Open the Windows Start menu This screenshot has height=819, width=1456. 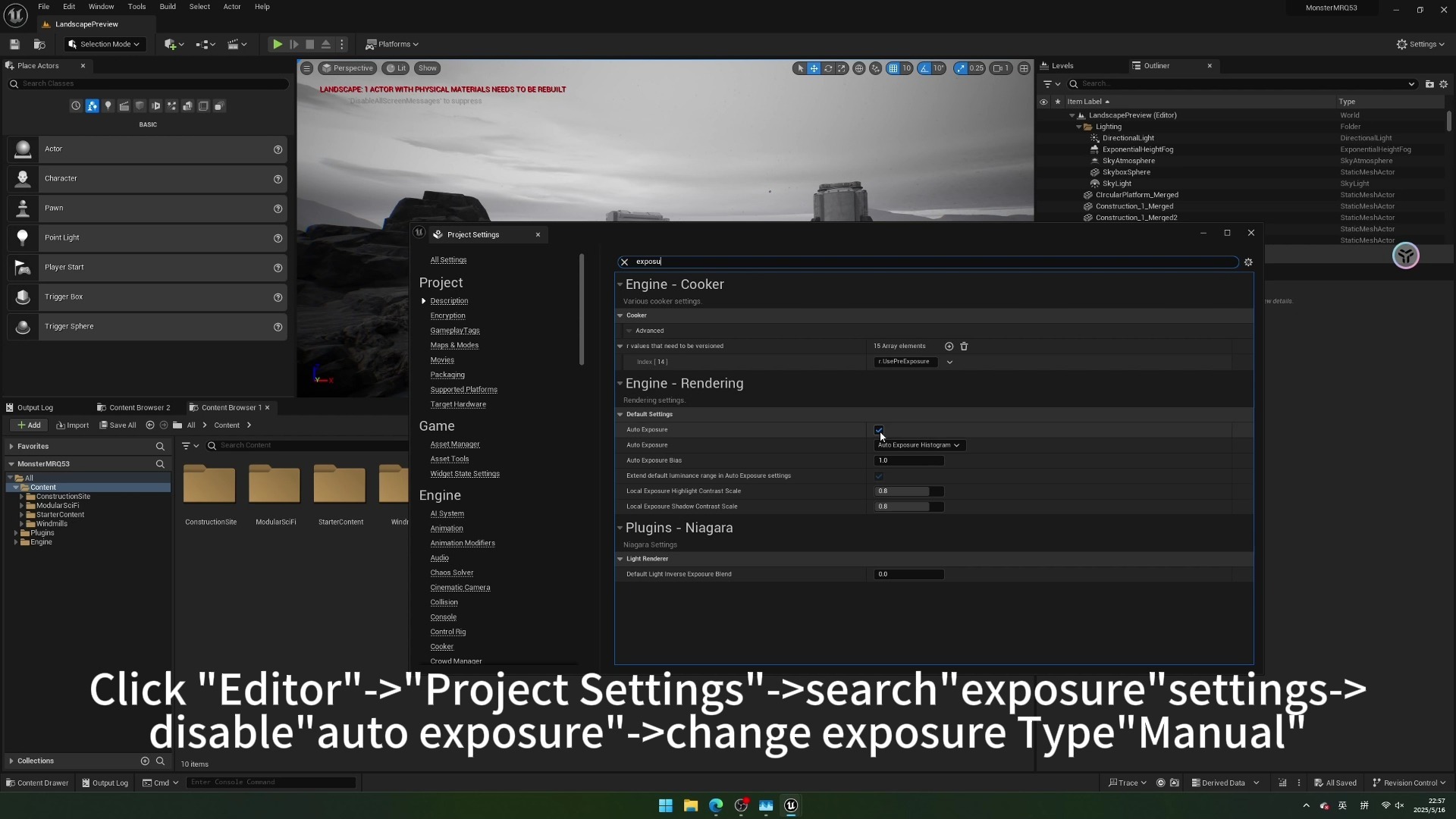[x=666, y=805]
